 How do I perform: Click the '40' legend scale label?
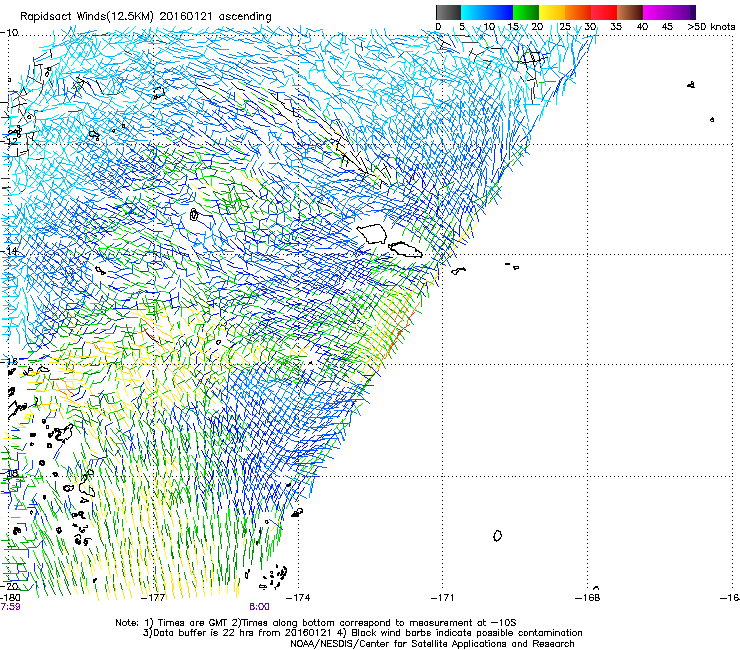(642, 26)
